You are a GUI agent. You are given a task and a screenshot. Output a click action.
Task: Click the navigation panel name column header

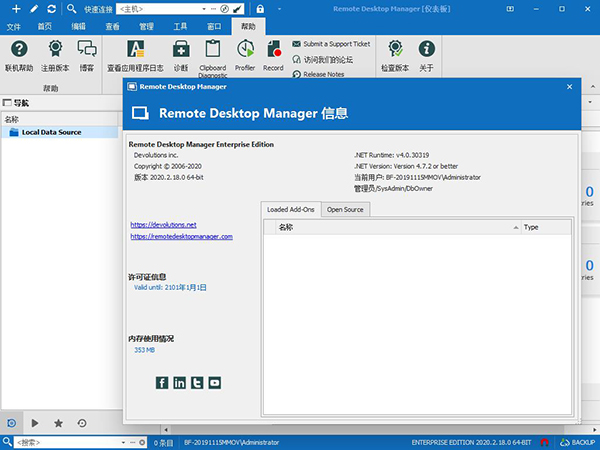tap(60, 119)
